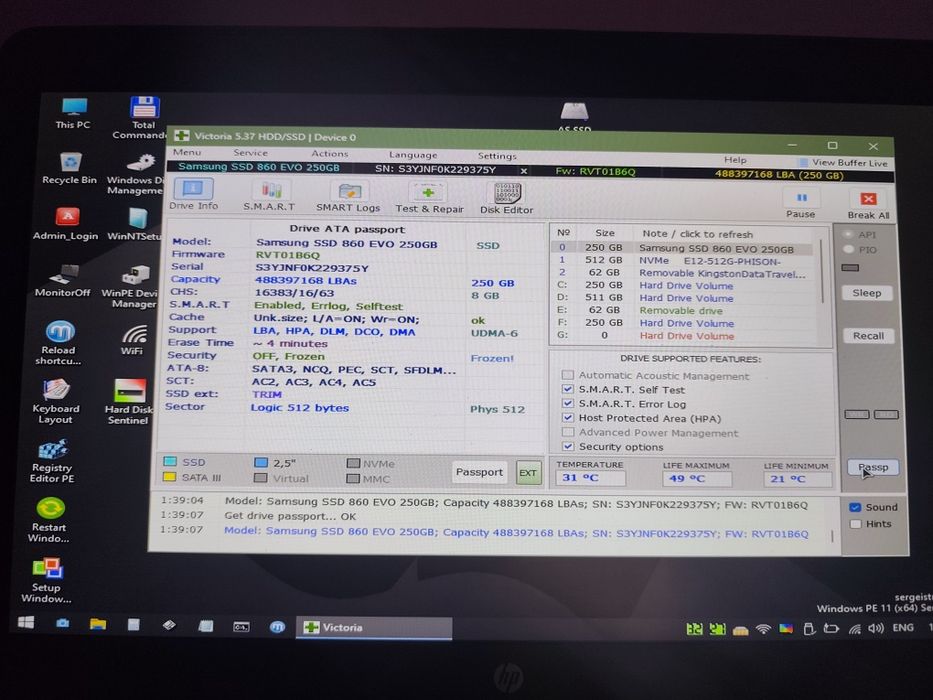
Task: Select G: Hard Drive Volume red row
Action: point(682,335)
